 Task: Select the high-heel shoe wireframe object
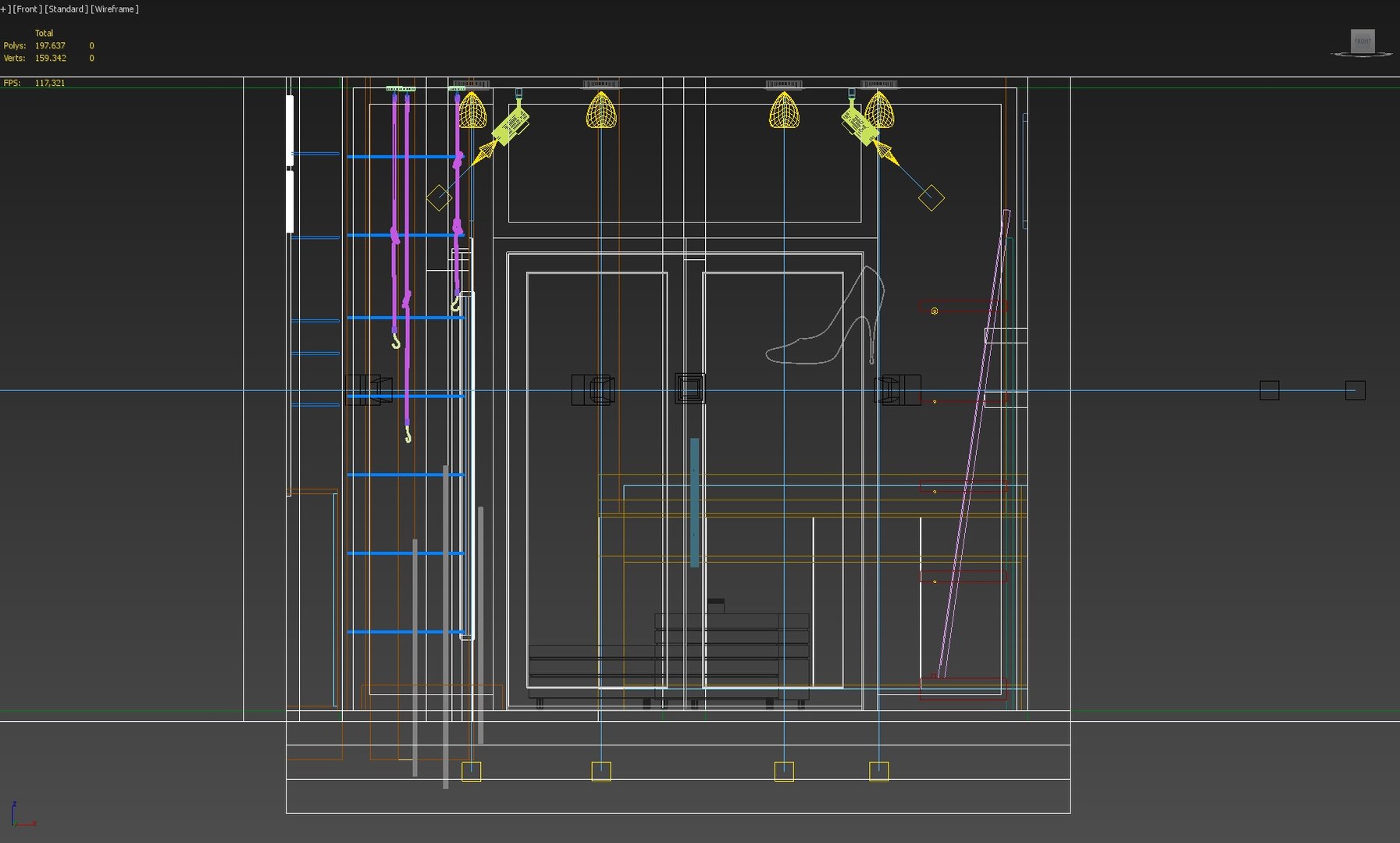(825, 315)
